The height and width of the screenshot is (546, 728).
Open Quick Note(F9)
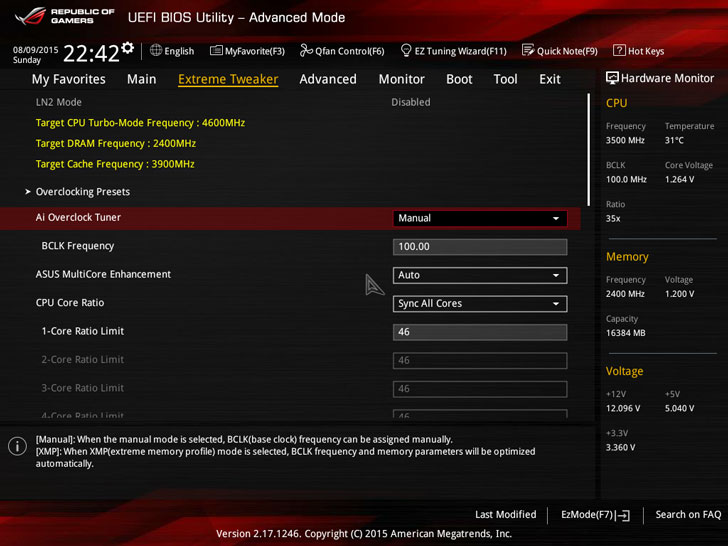(560, 51)
